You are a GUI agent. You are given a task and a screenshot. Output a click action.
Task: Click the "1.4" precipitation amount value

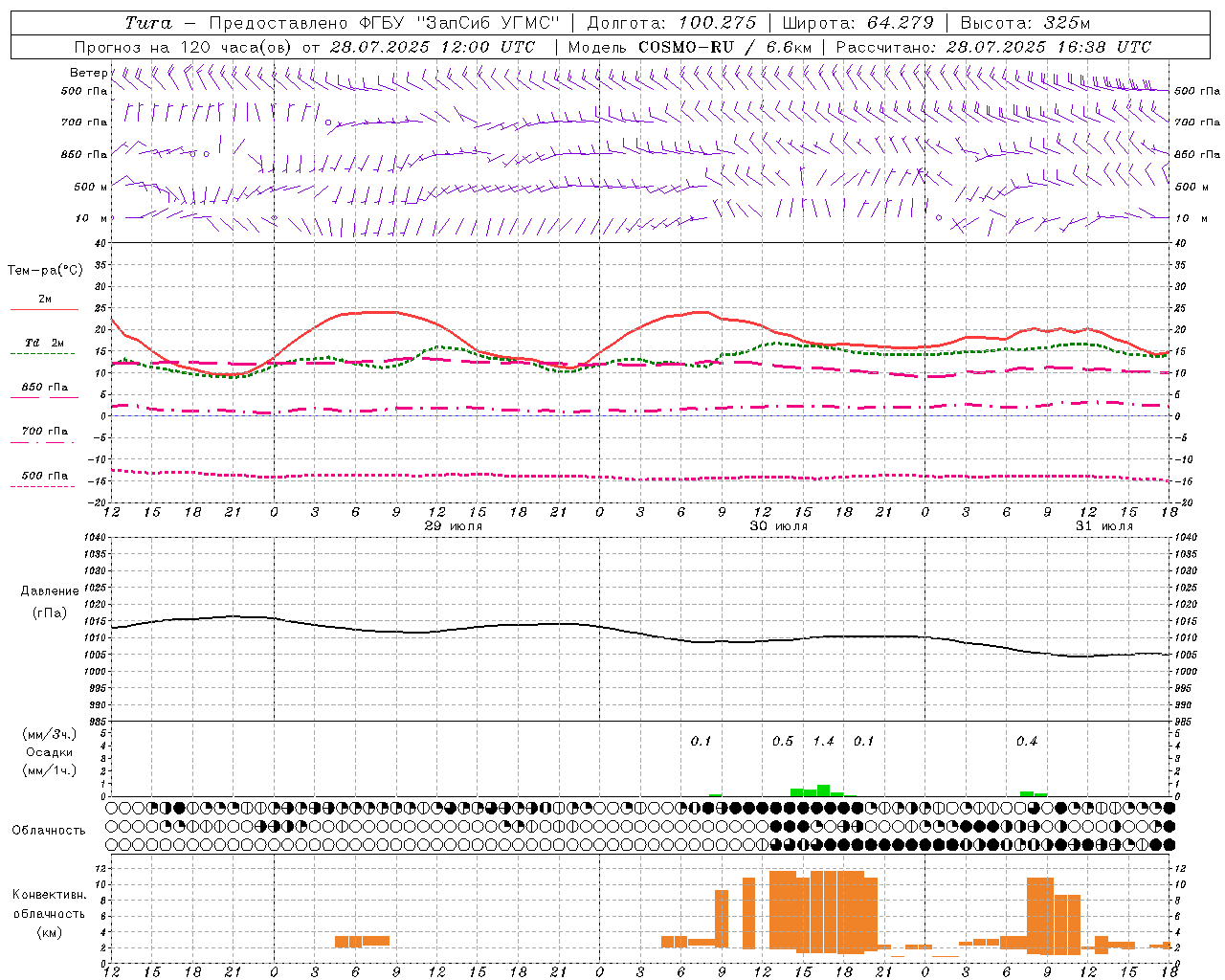click(823, 742)
